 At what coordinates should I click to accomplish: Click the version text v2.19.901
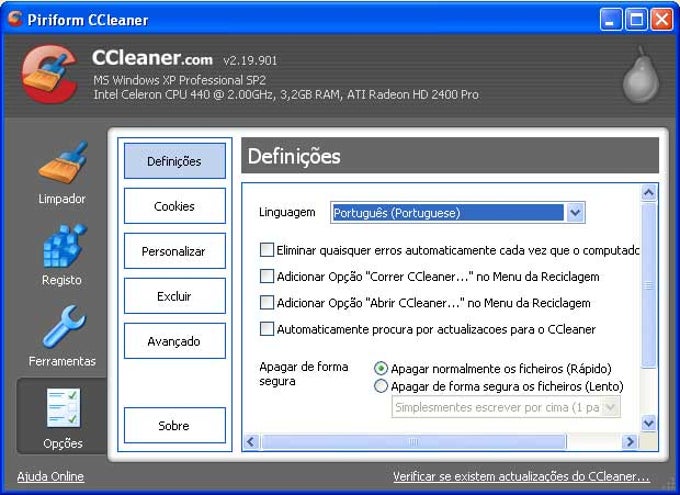[x=250, y=60]
